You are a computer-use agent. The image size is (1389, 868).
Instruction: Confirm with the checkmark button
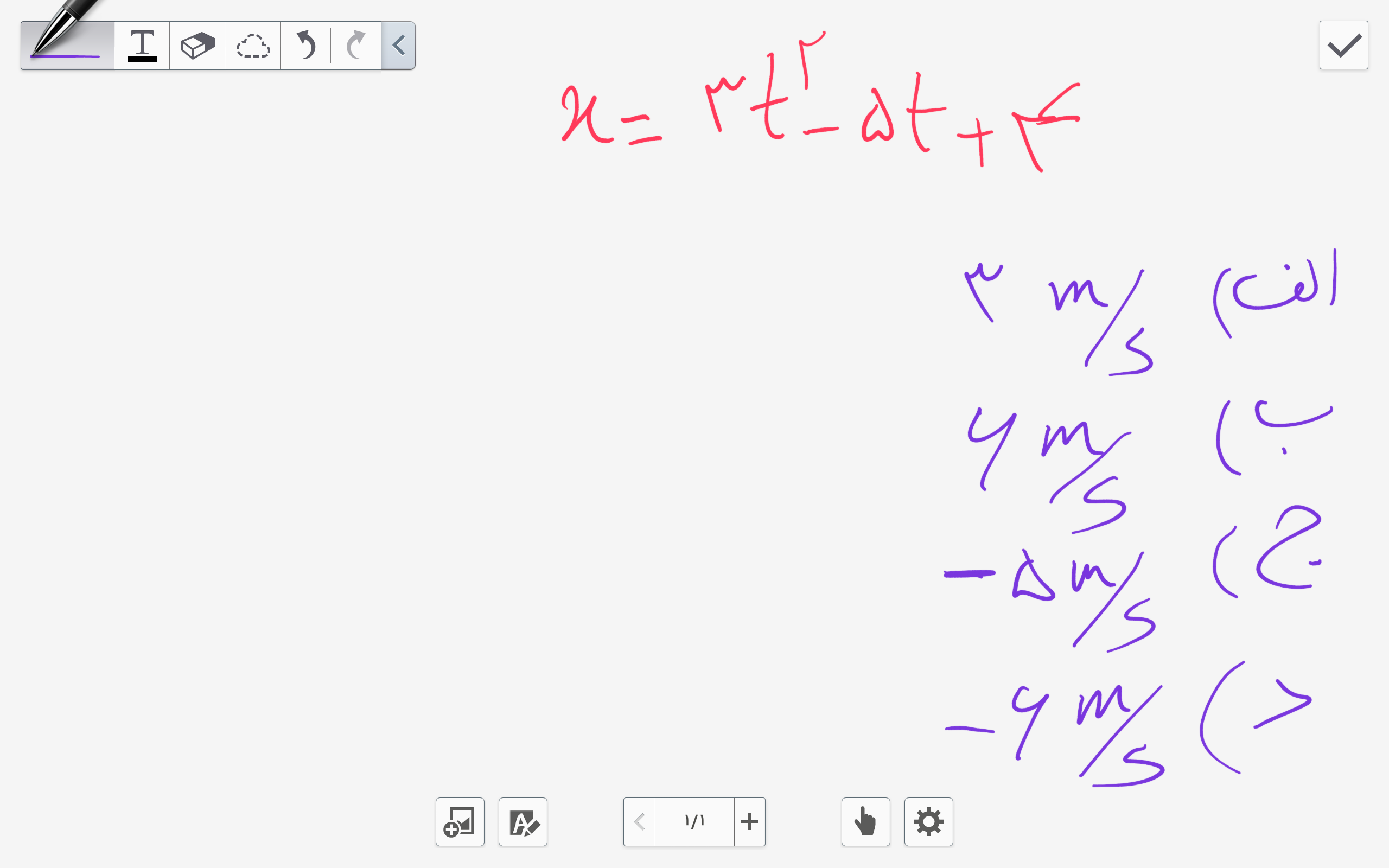click(x=1343, y=46)
